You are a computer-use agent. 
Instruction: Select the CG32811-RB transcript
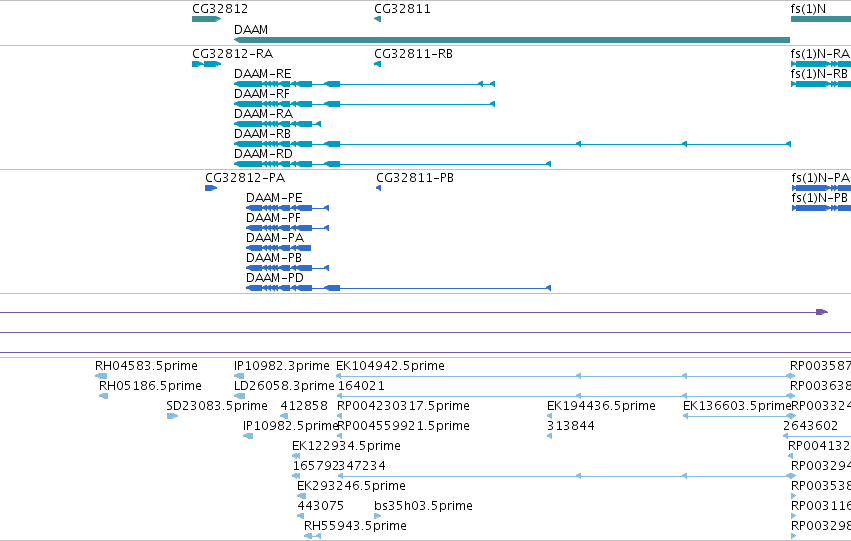click(x=413, y=54)
